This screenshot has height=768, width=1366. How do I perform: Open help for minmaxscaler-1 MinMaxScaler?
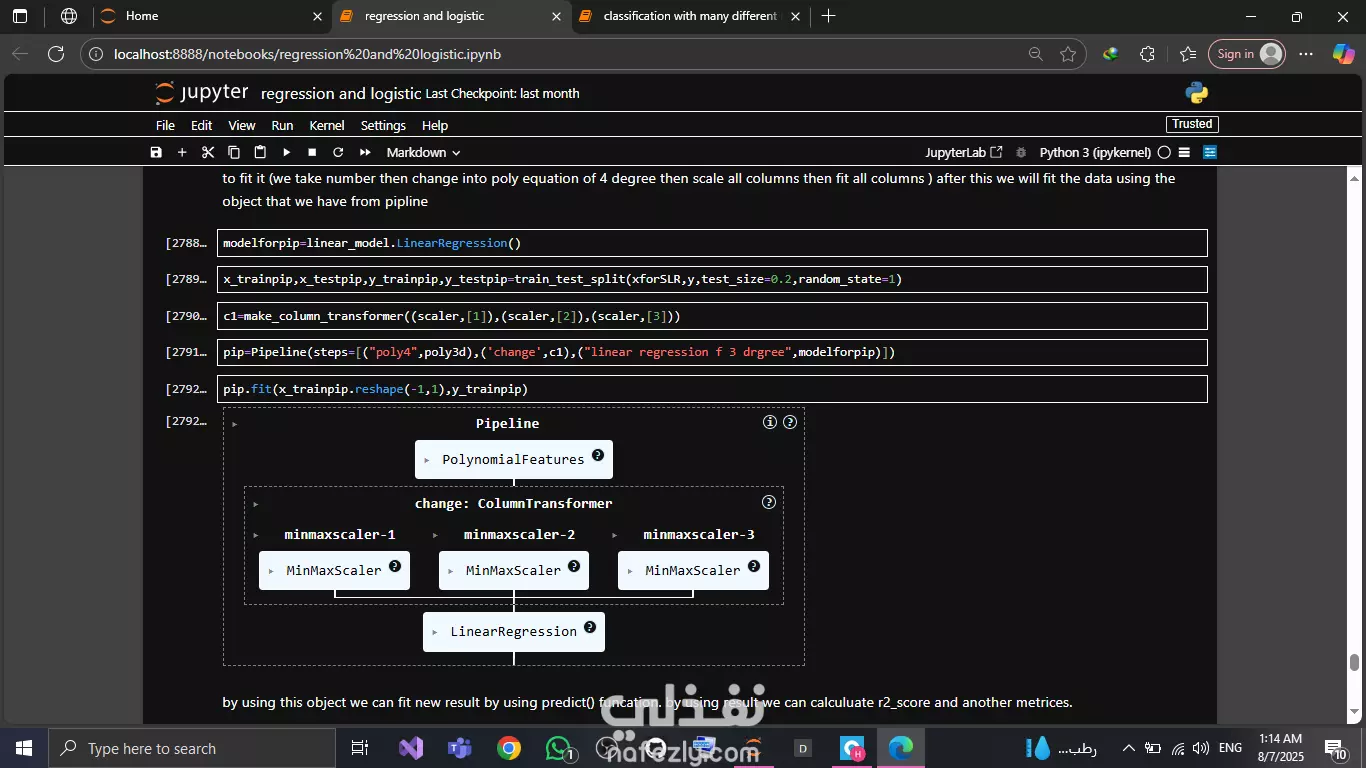coord(395,566)
